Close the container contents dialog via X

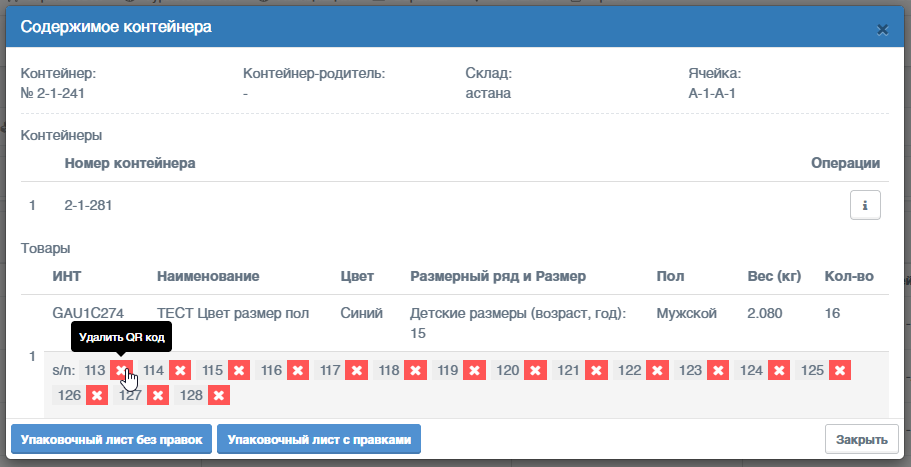[x=883, y=30]
